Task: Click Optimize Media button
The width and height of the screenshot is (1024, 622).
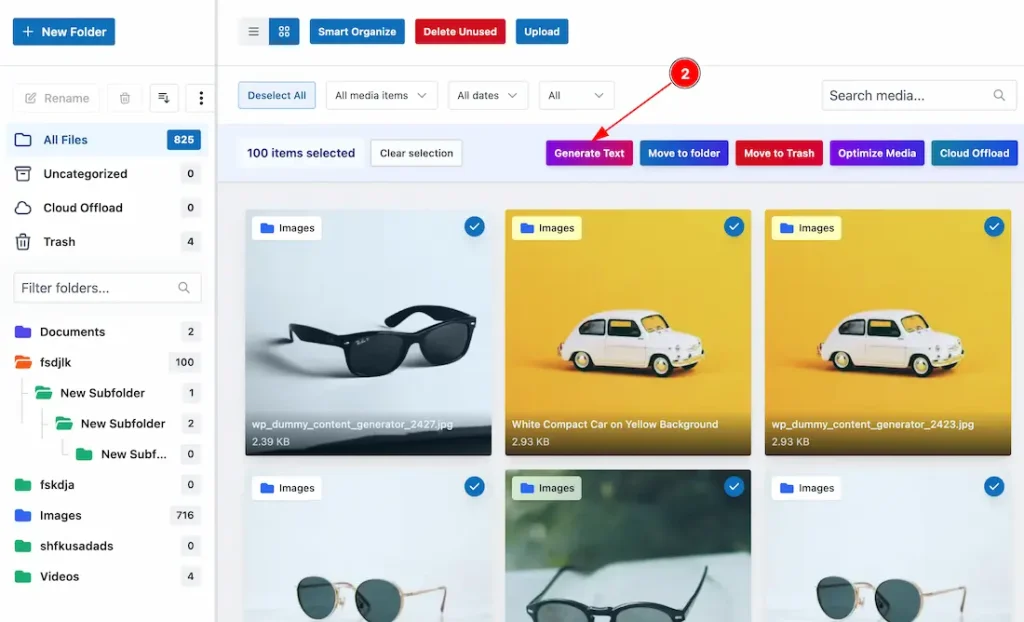Action: 877,153
